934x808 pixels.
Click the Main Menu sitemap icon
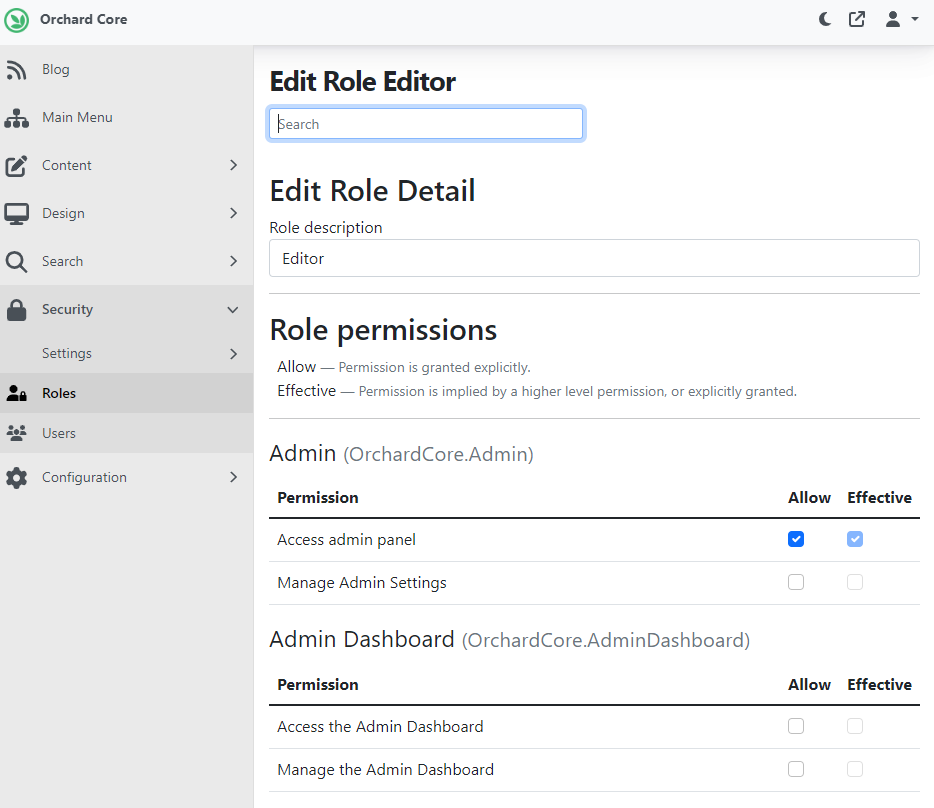[x=17, y=118]
